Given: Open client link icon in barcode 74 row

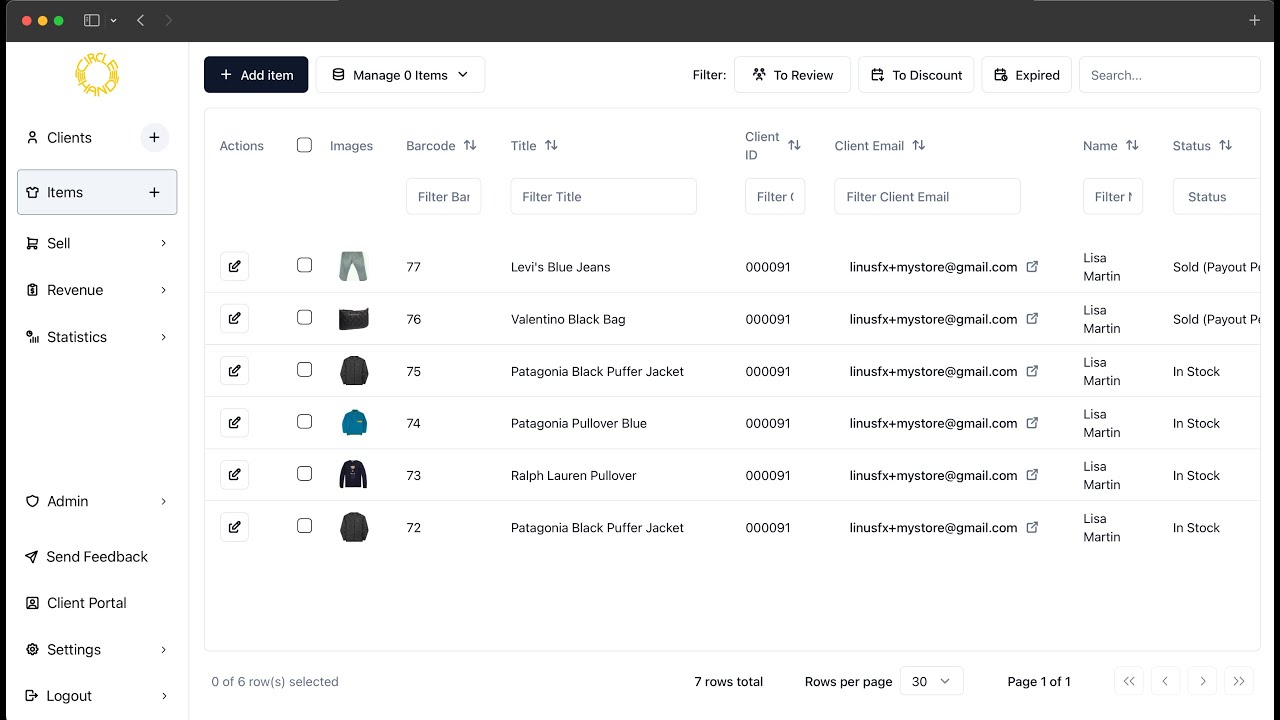Looking at the screenshot, I should click(1033, 423).
